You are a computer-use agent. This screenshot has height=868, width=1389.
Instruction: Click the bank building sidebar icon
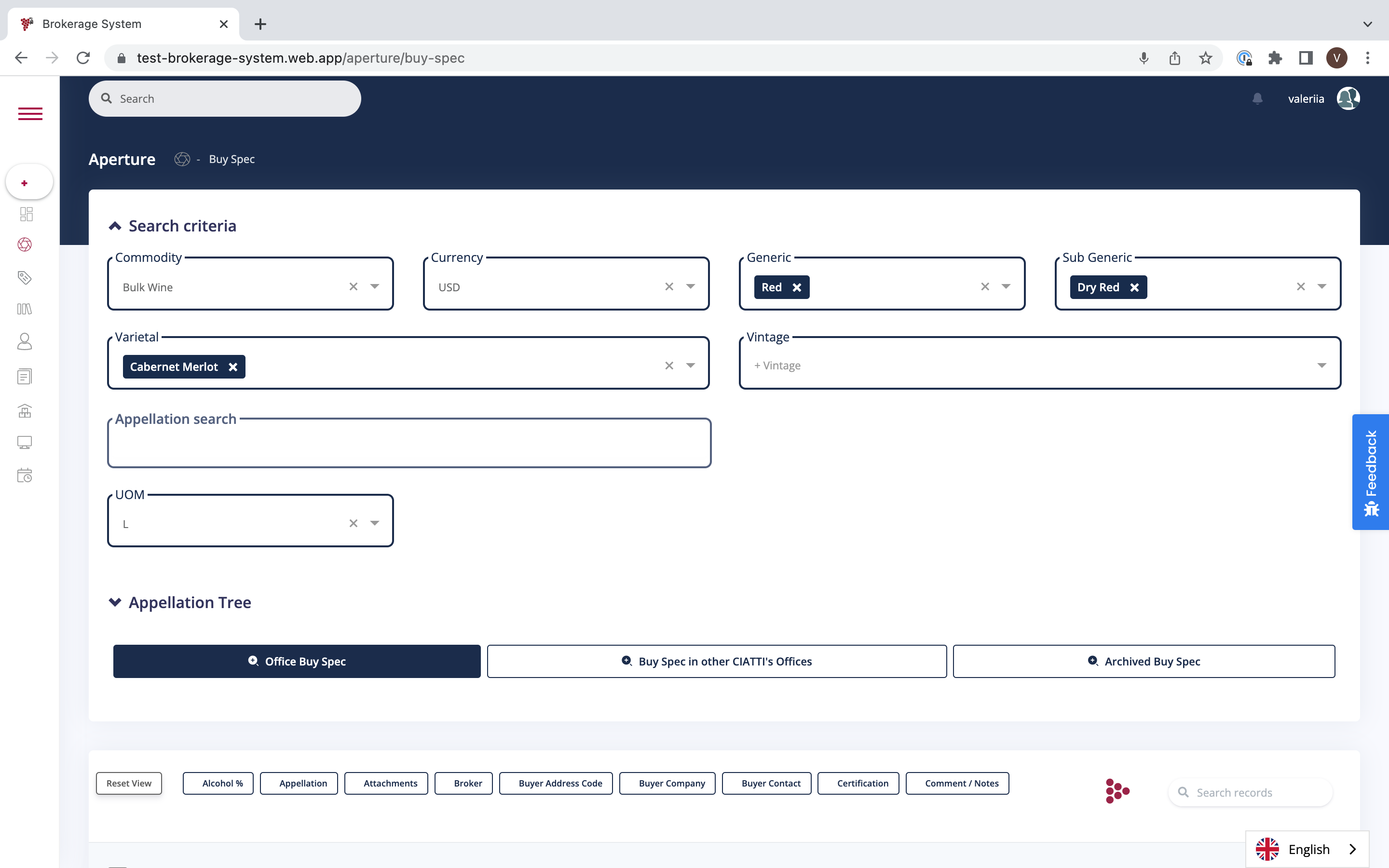[x=25, y=411]
